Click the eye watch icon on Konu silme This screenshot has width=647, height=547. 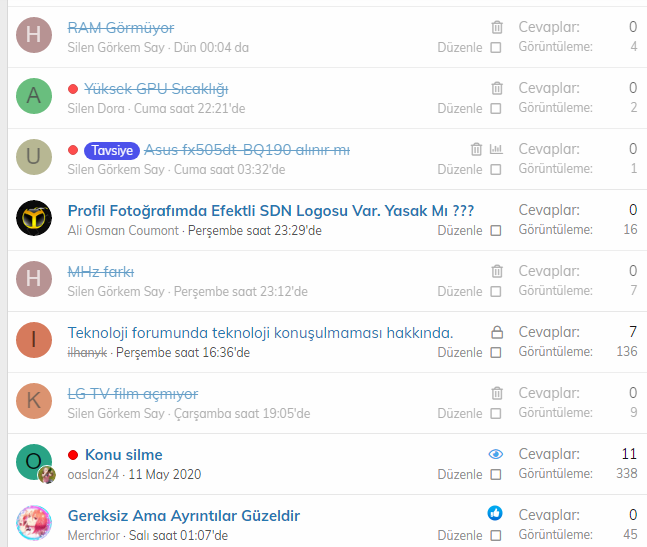[x=496, y=454]
